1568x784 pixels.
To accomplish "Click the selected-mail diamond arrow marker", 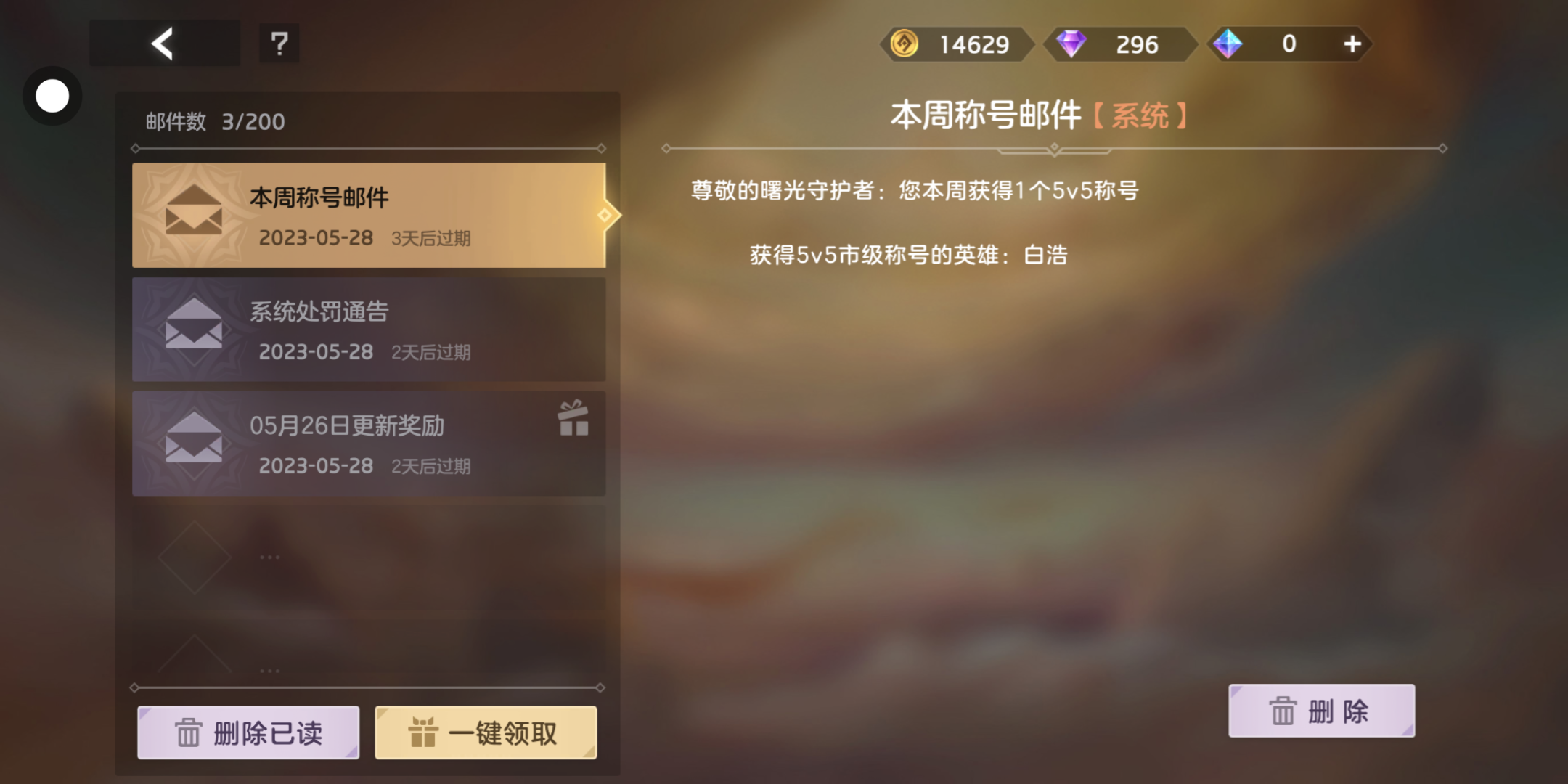I will point(605,215).
